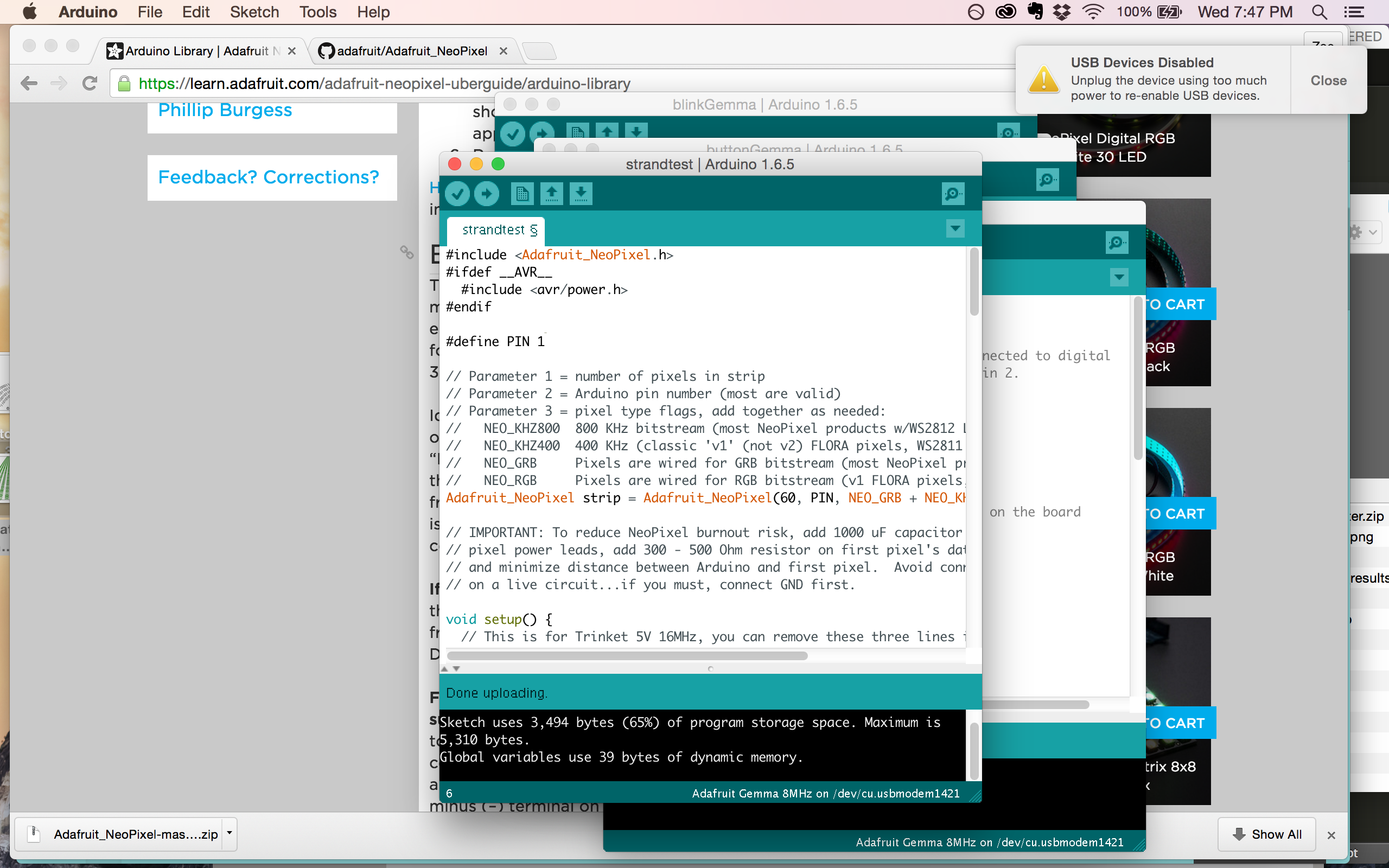Click Upload icon in blinkGemma window
The width and height of the screenshot is (1389, 868).
click(x=542, y=133)
